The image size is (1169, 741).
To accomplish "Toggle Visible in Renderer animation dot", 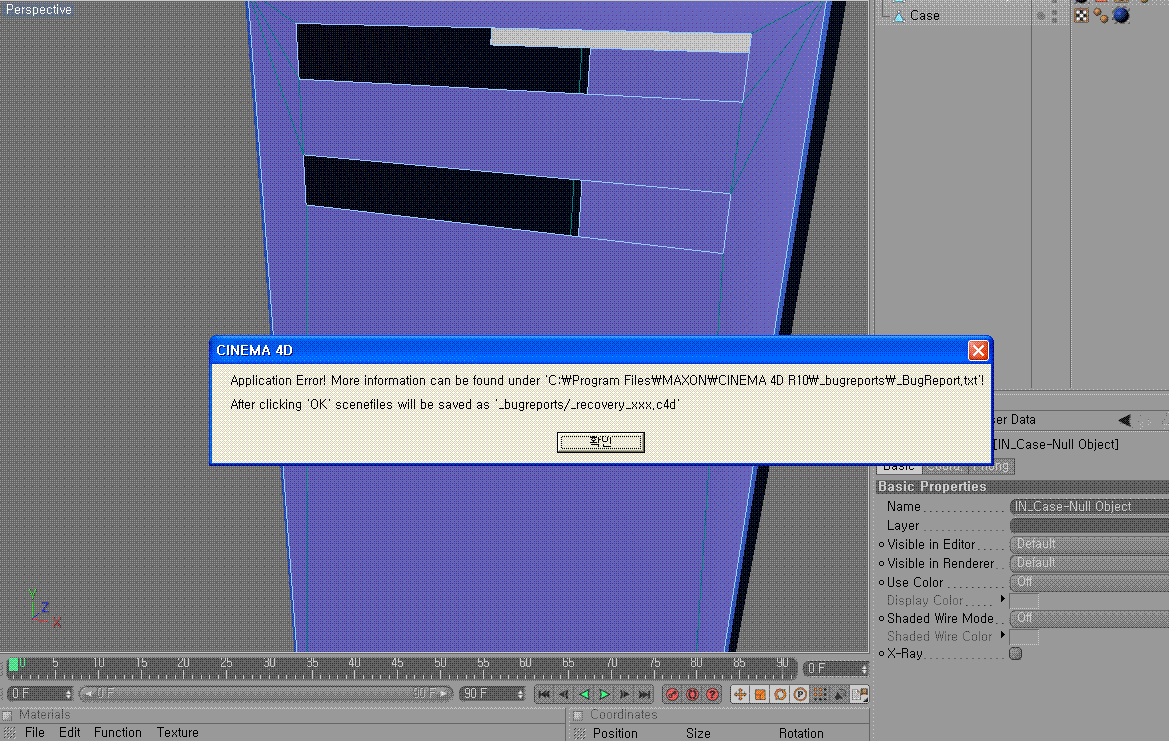I will pyautogui.click(x=881, y=564).
